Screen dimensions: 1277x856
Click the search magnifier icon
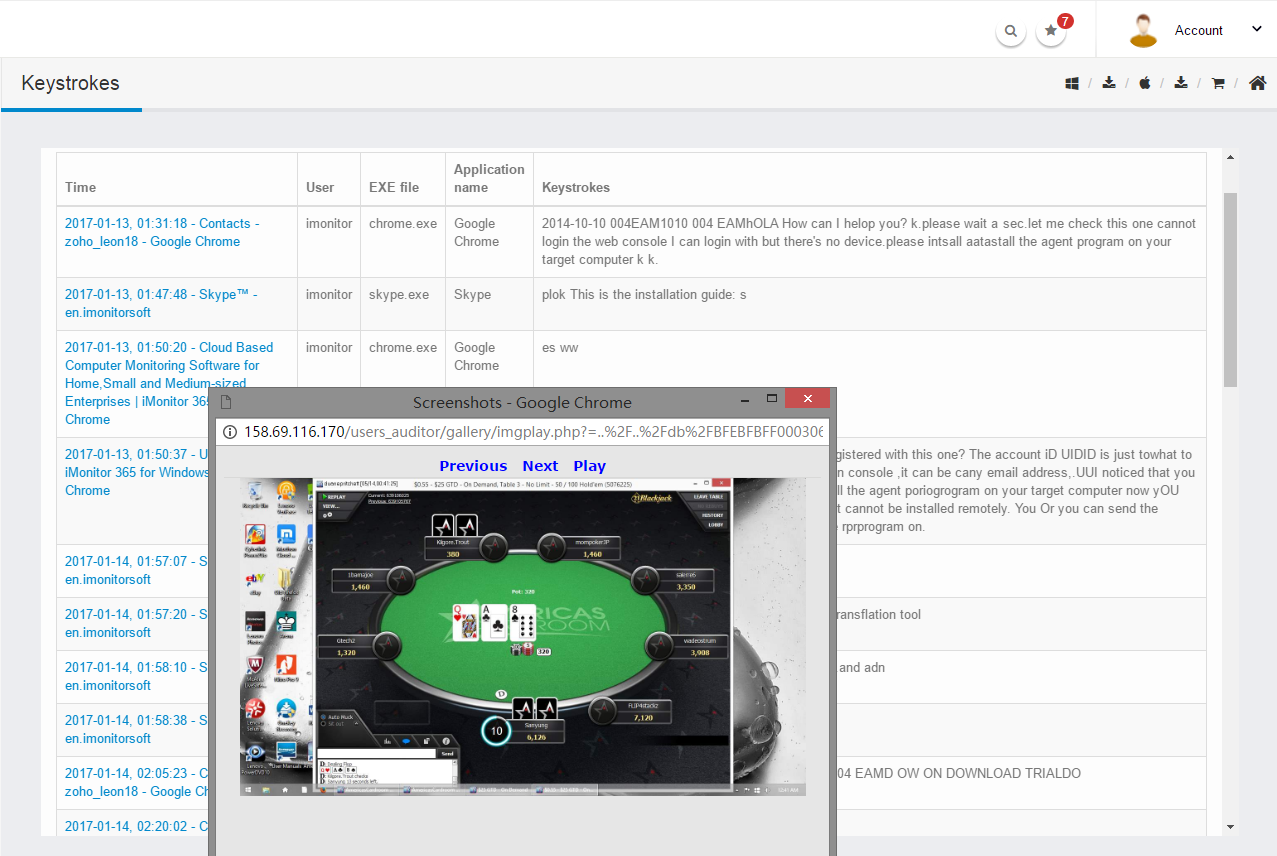click(1011, 31)
